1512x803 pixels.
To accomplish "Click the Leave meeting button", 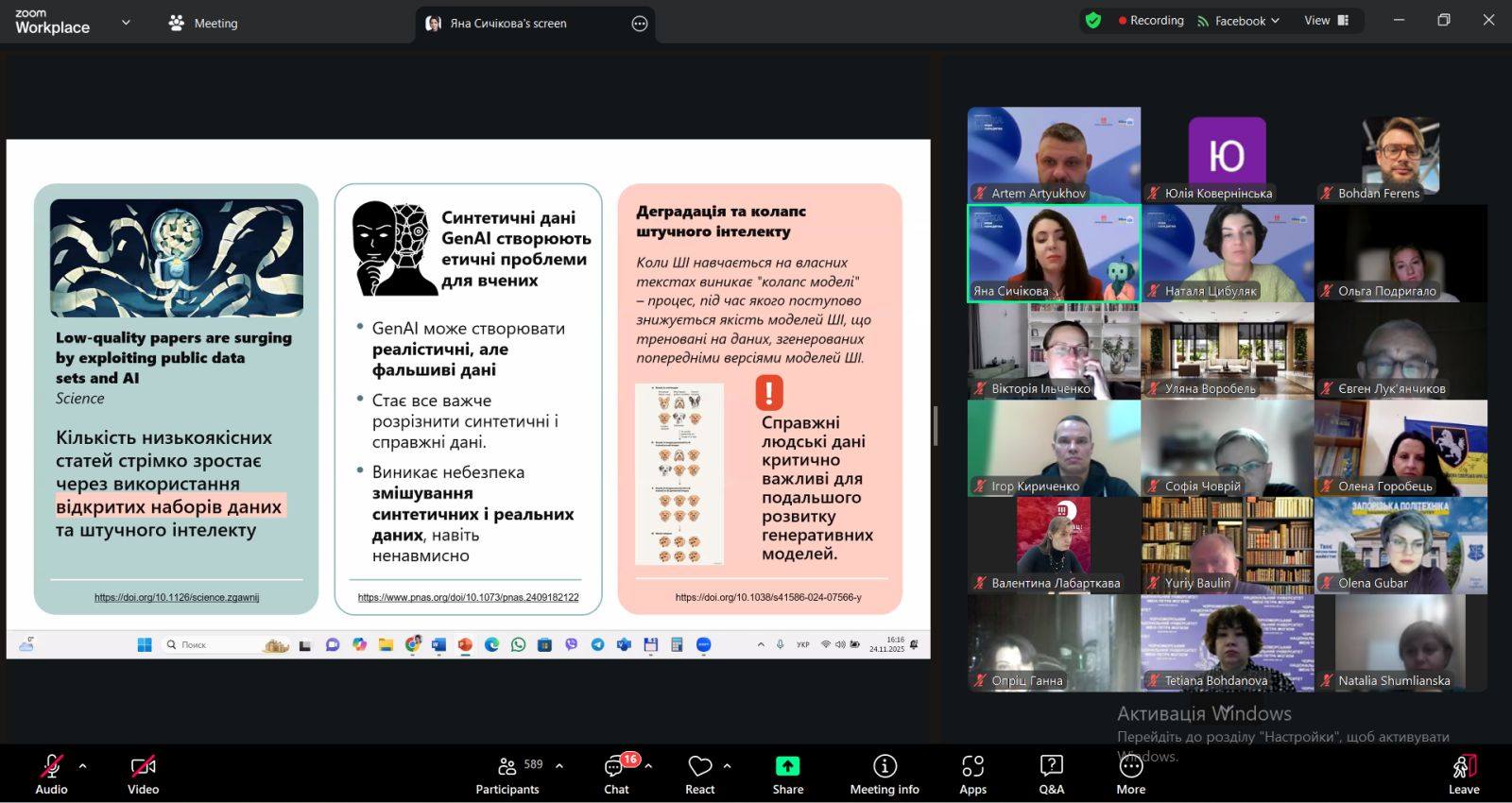I will (x=1463, y=774).
